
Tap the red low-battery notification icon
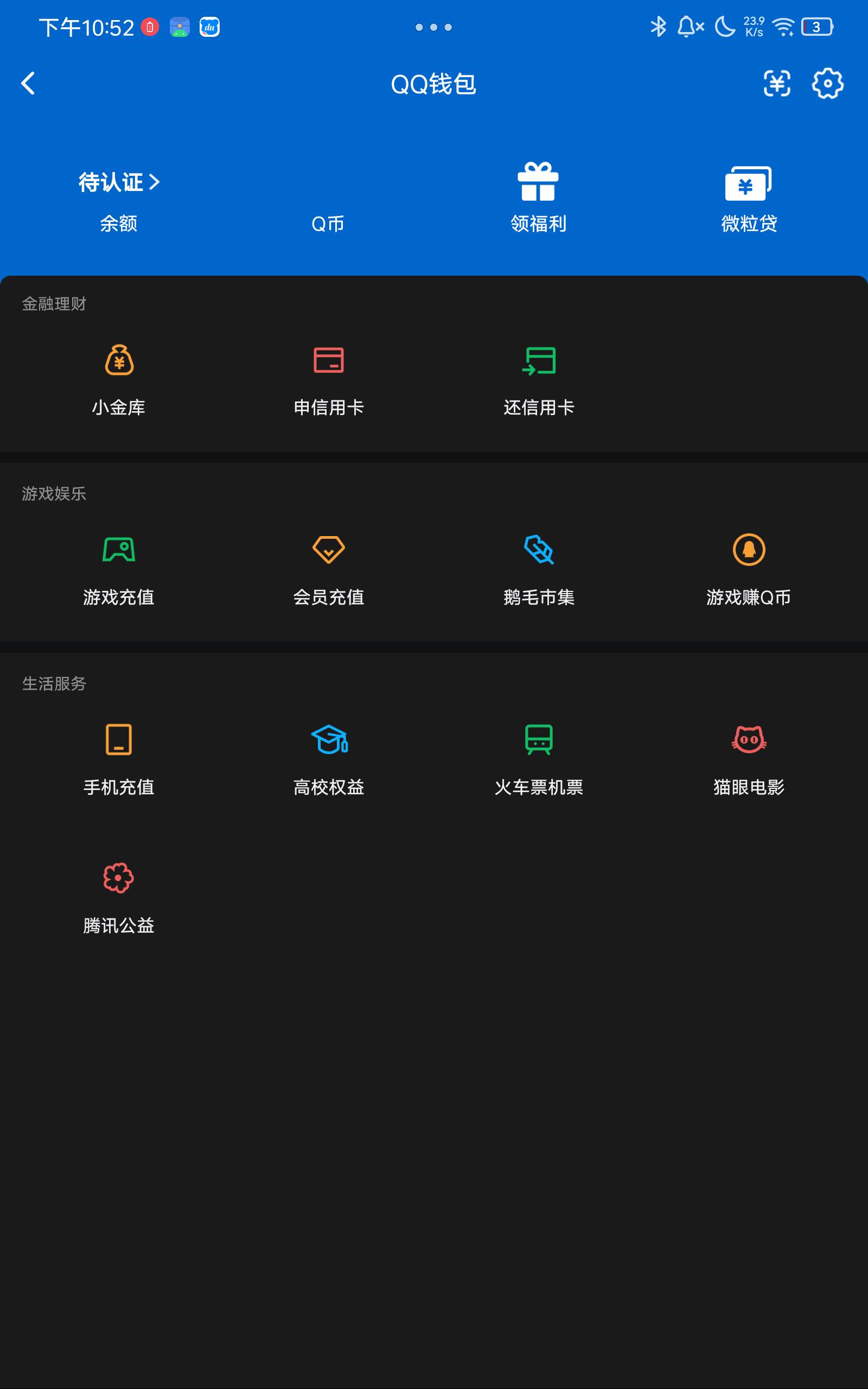coord(150,27)
